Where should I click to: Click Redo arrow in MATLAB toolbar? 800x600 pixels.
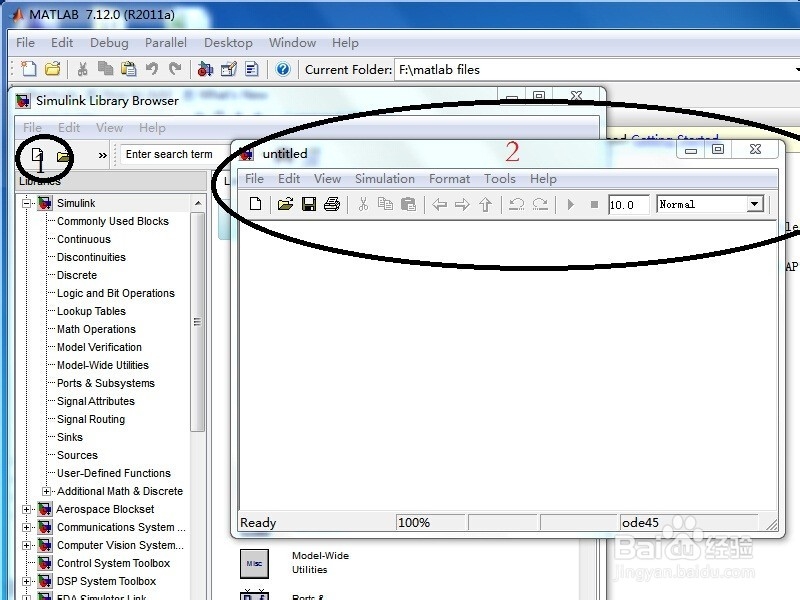click(175, 69)
